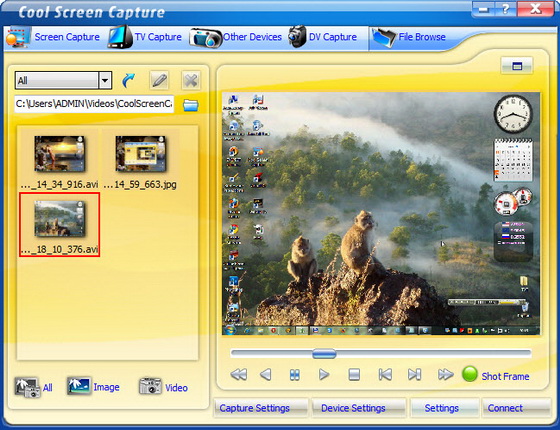Image resolution: width=560 pixels, height=430 pixels.
Task: Click the green Shot Frame button
Action: (496, 375)
